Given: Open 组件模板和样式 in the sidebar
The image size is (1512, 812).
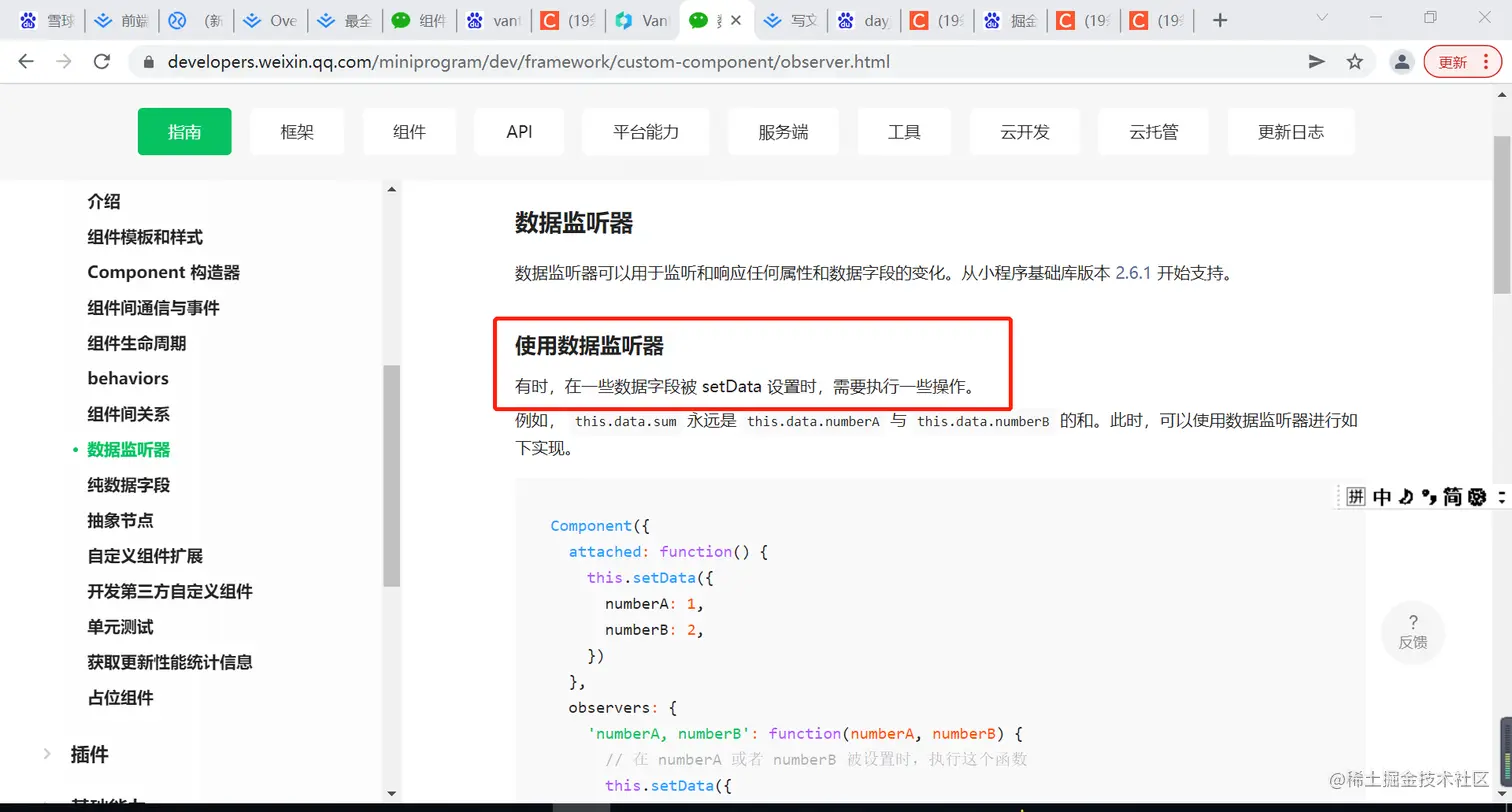Looking at the screenshot, I should [x=145, y=237].
